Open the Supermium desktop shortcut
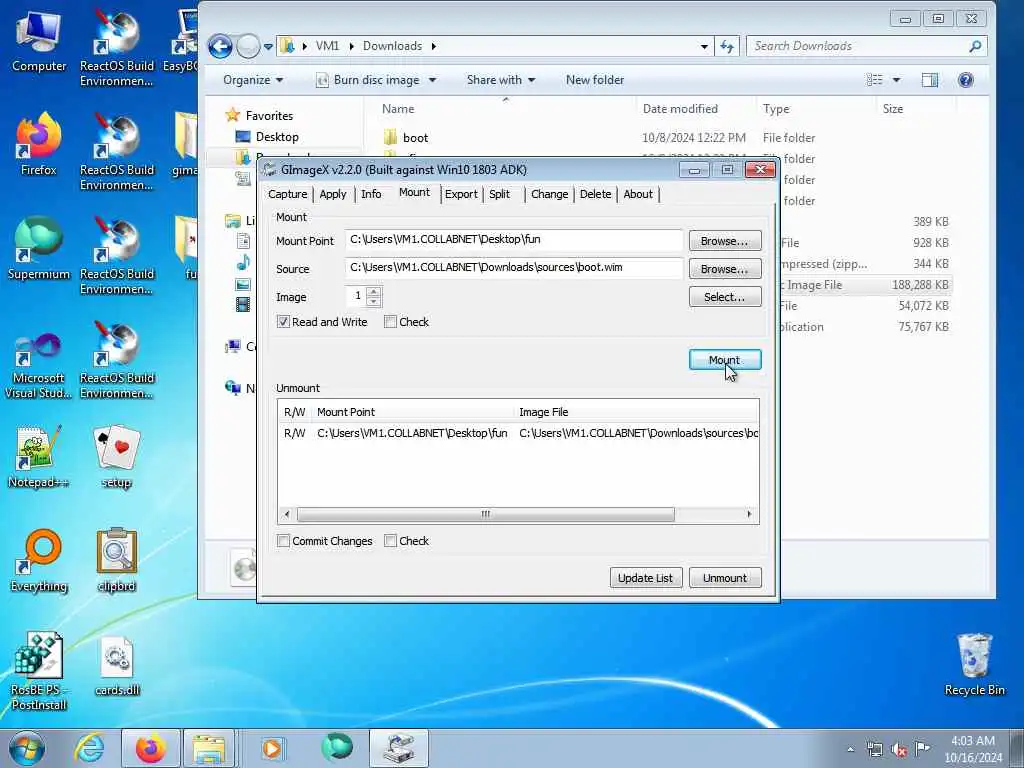Viewport: 1024px width, 768px height. [x=39, y=248]
